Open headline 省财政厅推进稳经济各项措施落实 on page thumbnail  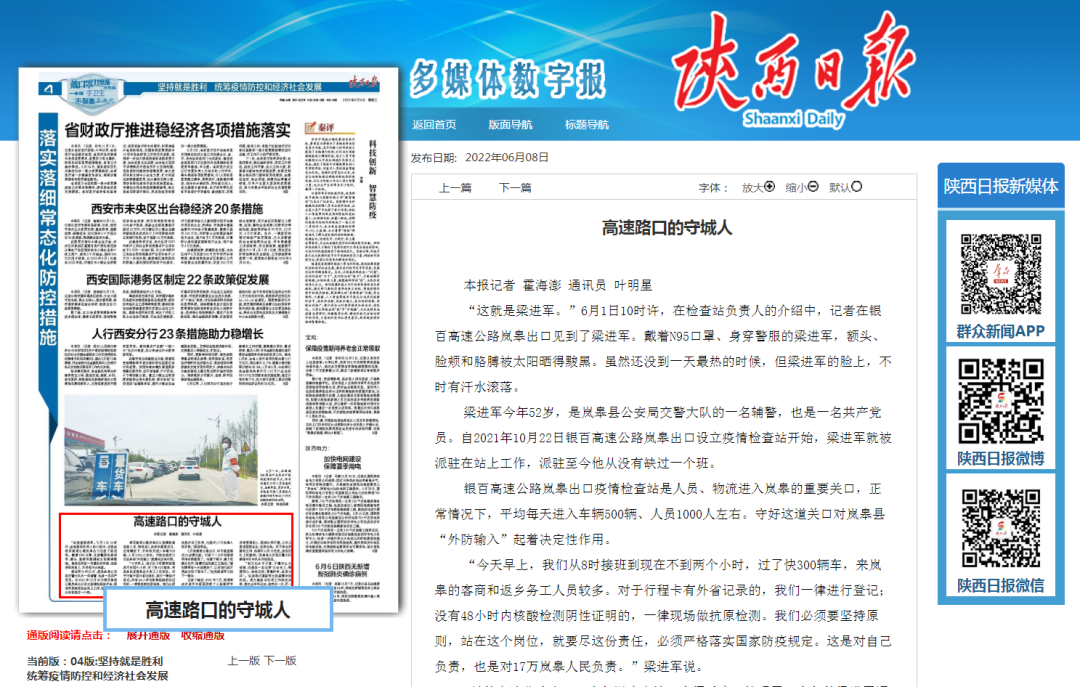click(x=177, y=130)
